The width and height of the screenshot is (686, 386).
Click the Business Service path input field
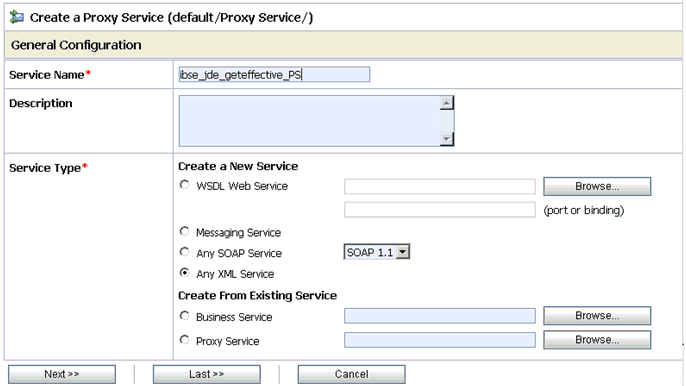[x=440, y=316]
